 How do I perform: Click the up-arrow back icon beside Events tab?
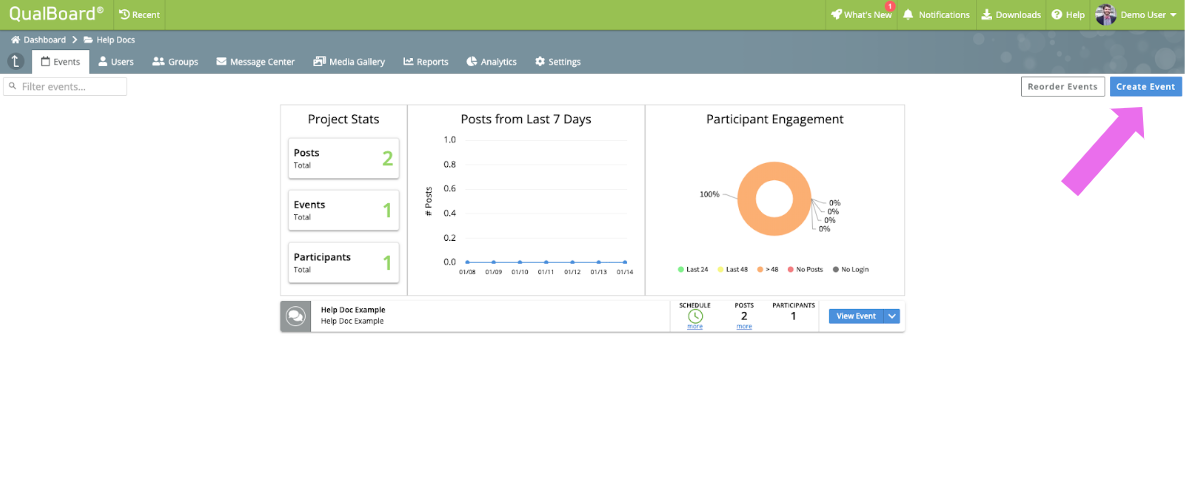pyautogui.click(x=15, y=62)
